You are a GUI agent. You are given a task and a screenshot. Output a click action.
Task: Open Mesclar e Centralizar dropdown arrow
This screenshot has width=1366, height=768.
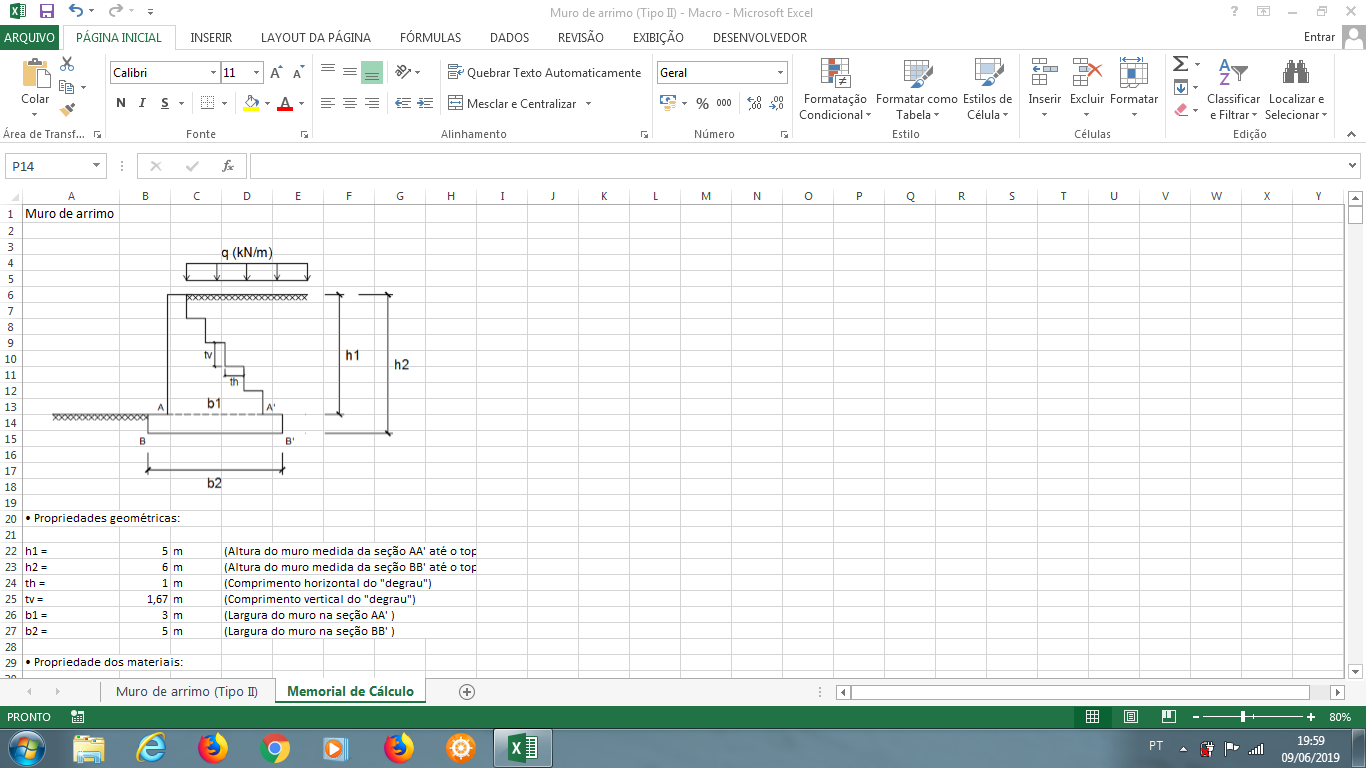[x=588, y=103]
